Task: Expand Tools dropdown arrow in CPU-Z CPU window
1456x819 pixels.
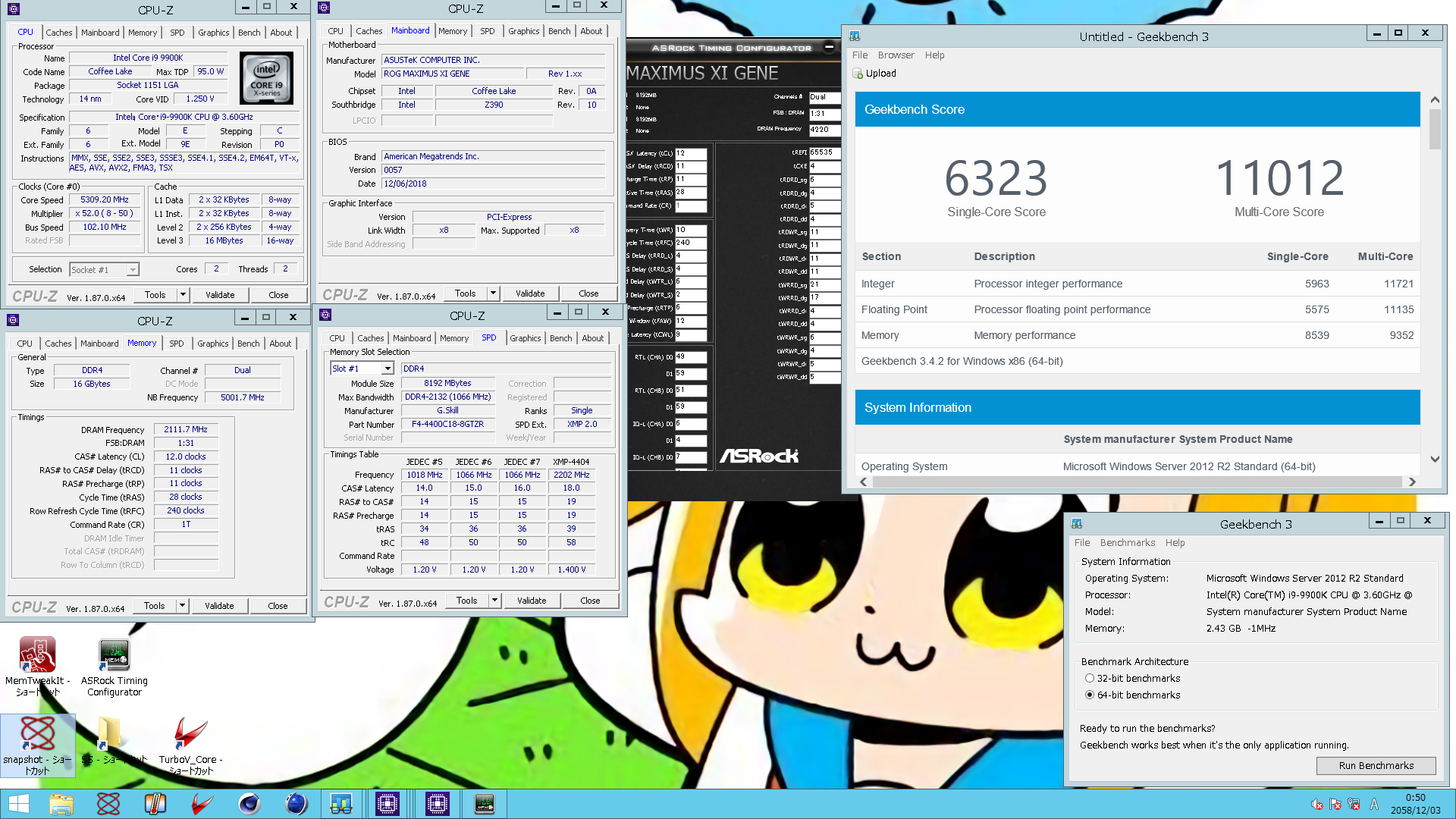Action: pyautogui.click(x=183, y=295)
